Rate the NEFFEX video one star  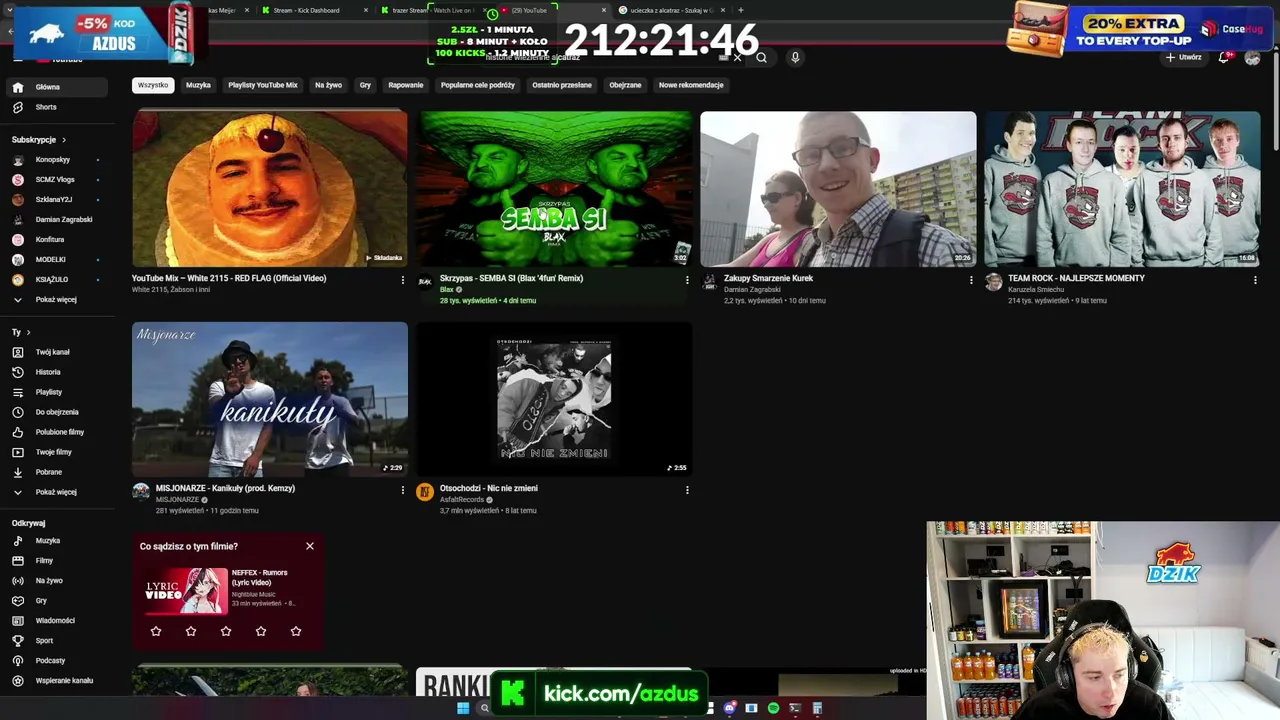pyautogui.click(x=156, y=631)
